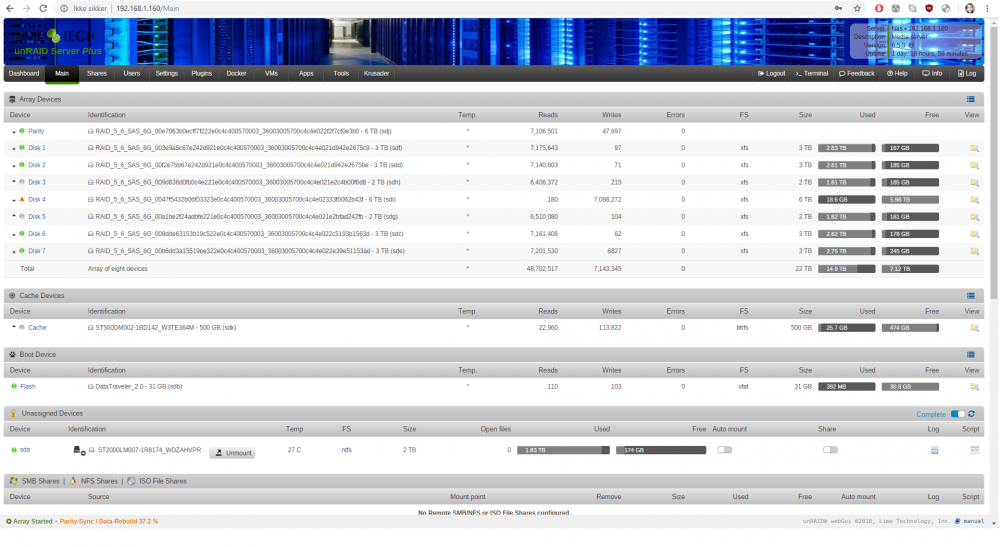Unmount the ST2000LM007 drive
This screenshot has width=1000, height=547.
click(233, 453)
